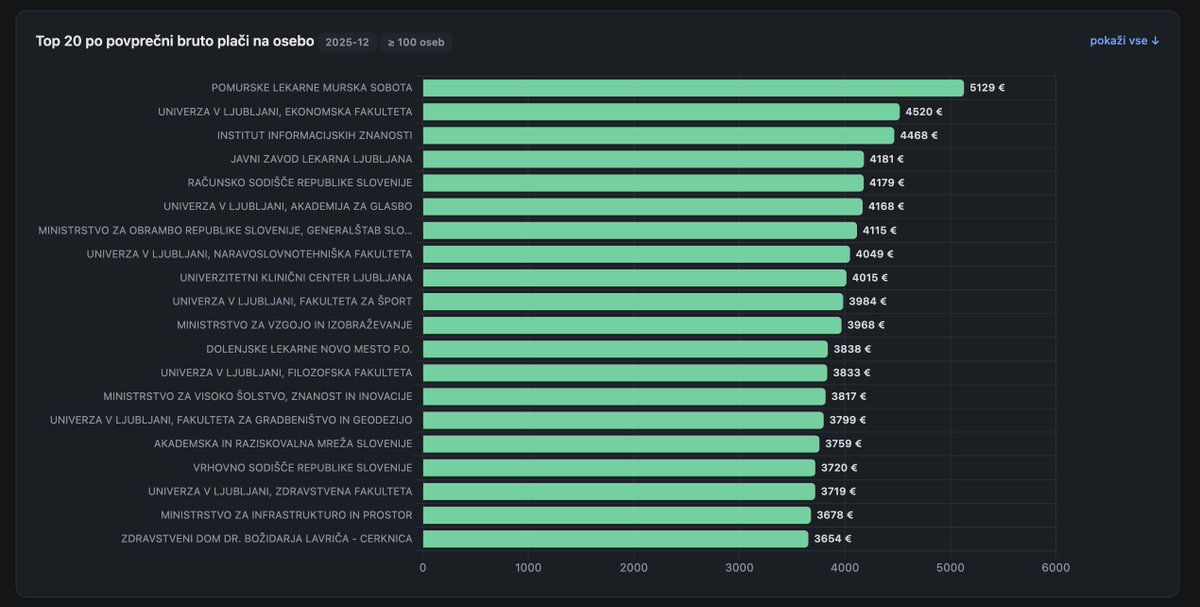Click the value '3799 €'
The height and width of the screenshot is (607, 1200).
click(x=848, y=420)
